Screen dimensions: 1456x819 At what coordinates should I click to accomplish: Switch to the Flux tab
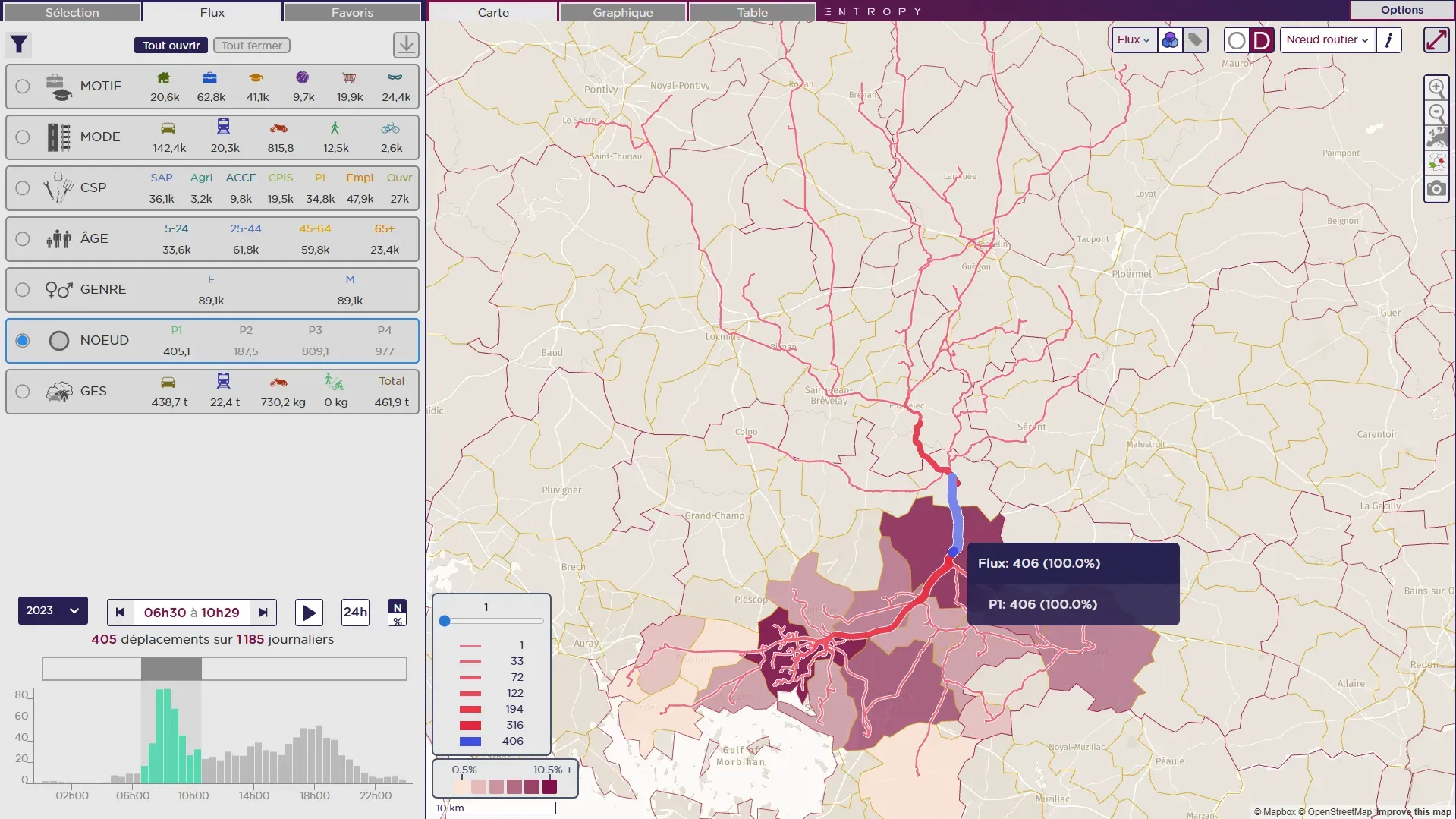(x=212, y=12)
